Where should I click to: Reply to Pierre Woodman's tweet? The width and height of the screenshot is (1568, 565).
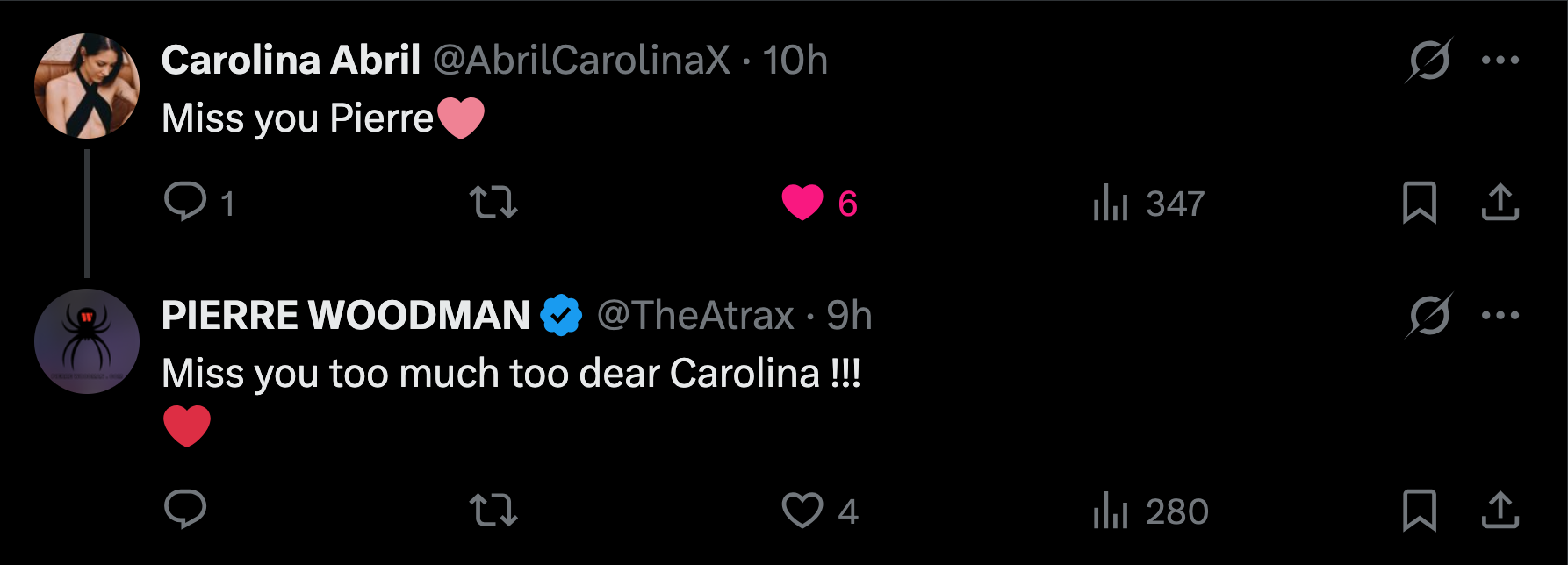tap(185, 510)
